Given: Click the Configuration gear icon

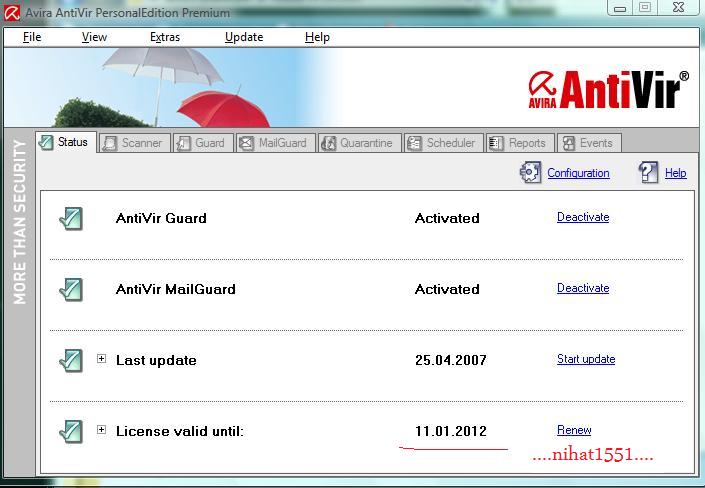Looking at the screenshot, I should pos(531,172).
